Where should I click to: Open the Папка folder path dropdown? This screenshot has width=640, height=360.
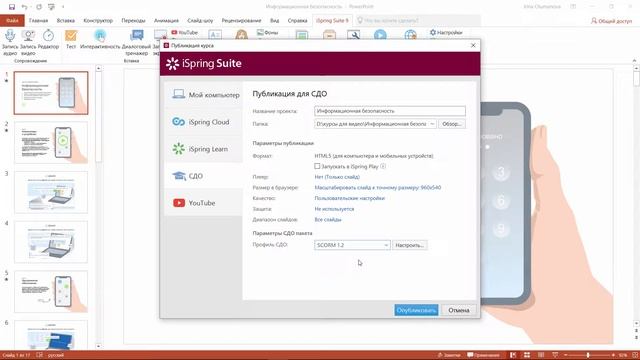tap(432, 124)
